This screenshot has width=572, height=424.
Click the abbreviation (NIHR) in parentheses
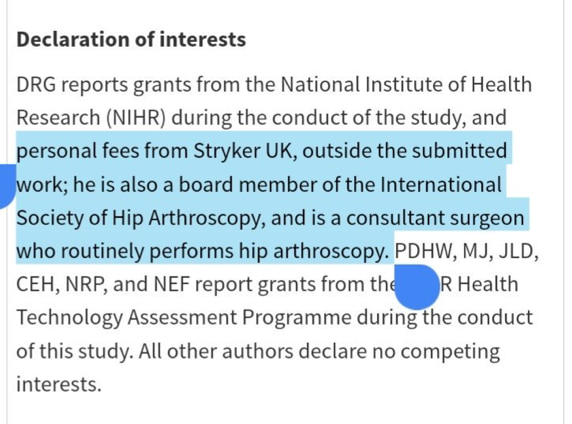tap(136, 118)
